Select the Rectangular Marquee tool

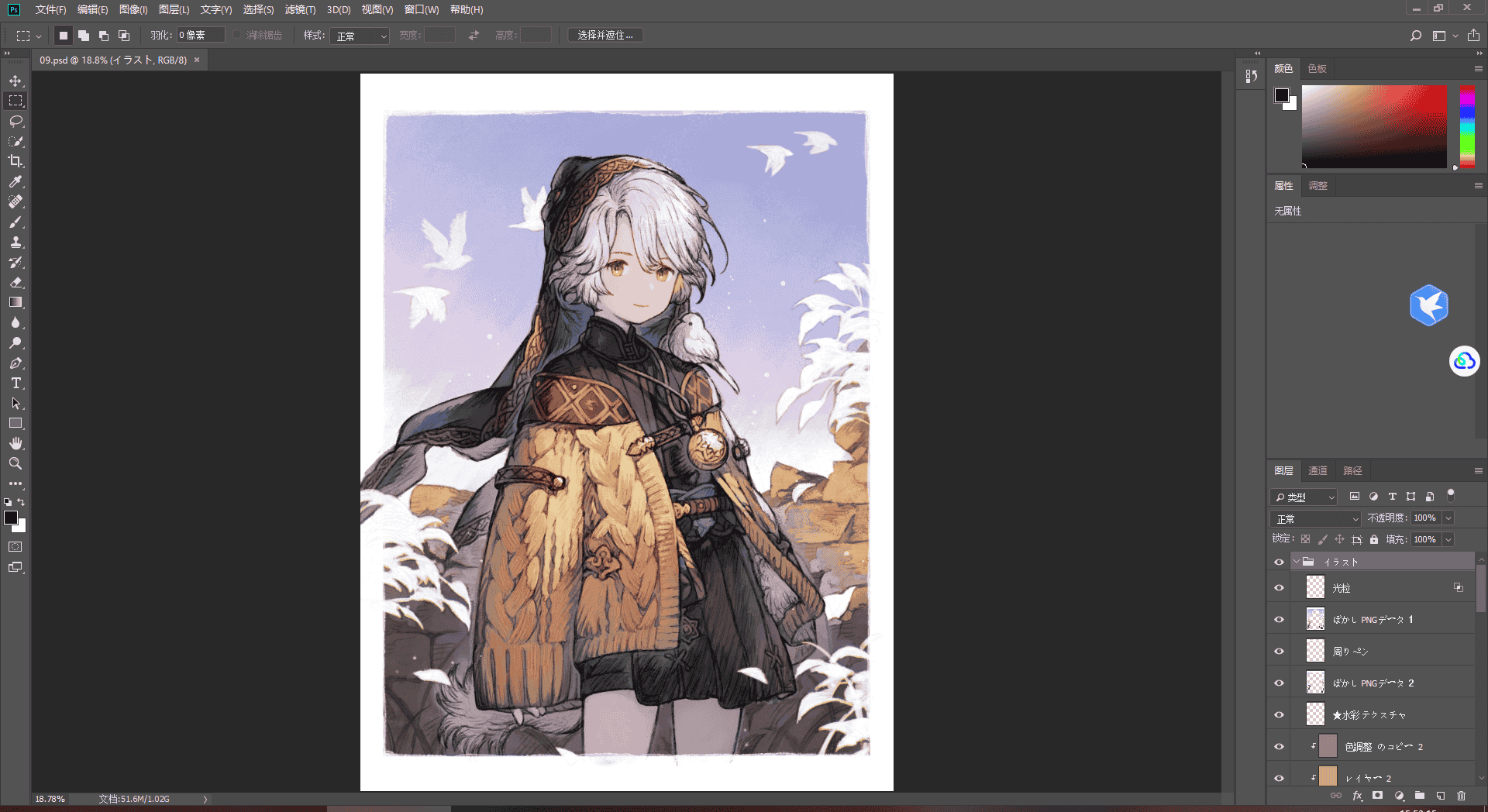(15, 101)
